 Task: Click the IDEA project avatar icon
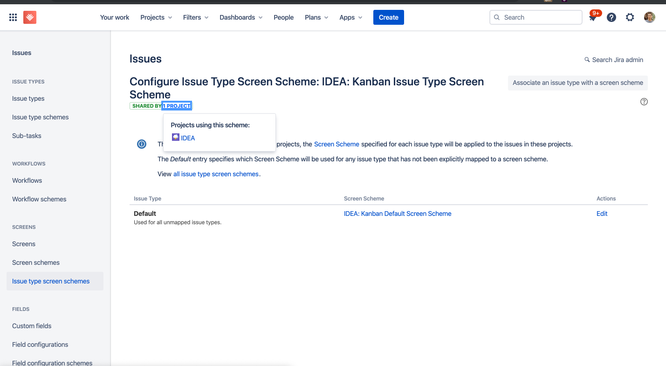tap(175, 137)
